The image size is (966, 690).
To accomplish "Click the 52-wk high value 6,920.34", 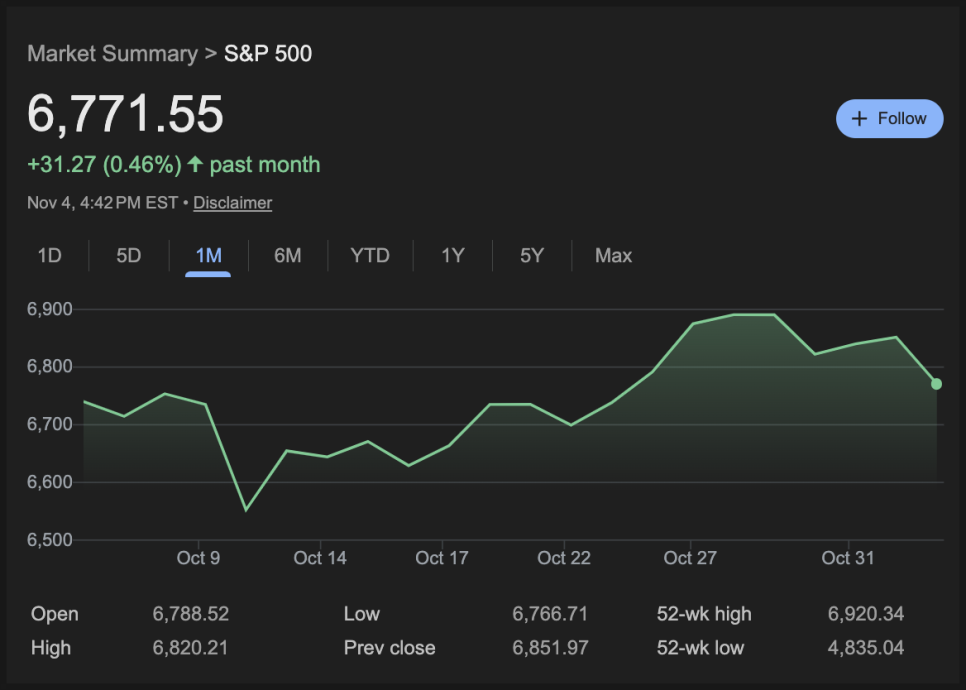I will tap(865, 614).
